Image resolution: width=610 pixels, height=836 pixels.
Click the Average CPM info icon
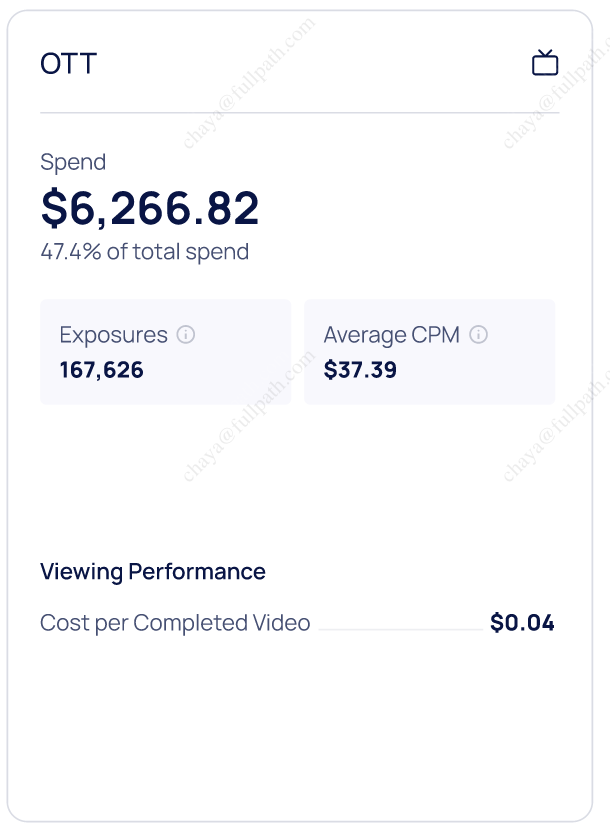[478, 335]
